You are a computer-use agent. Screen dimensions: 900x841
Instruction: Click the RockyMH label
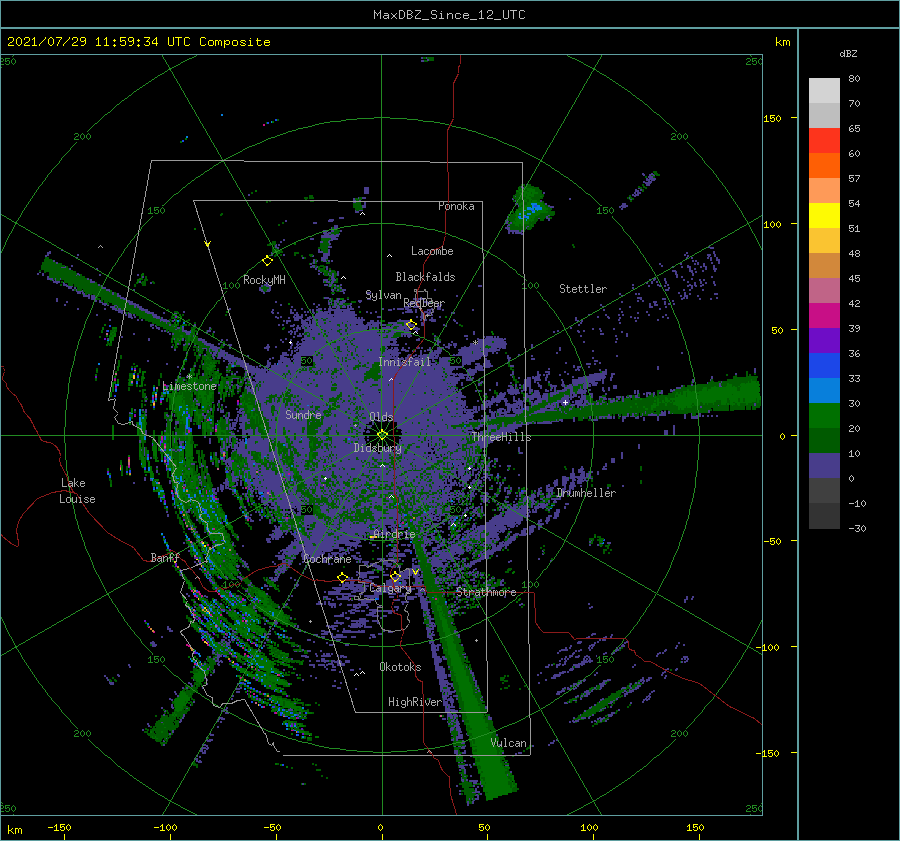click(264, 280)
